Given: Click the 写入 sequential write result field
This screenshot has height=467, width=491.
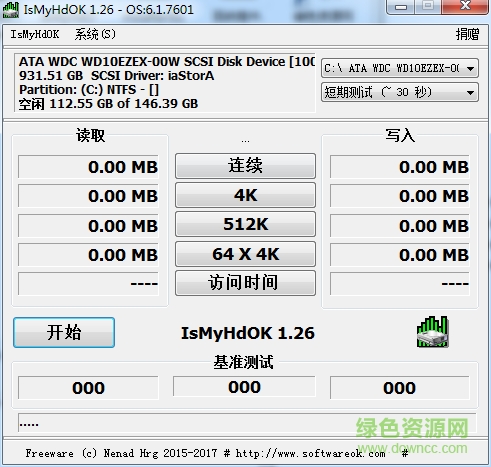Looking at the screenshot, I should 400,167.
